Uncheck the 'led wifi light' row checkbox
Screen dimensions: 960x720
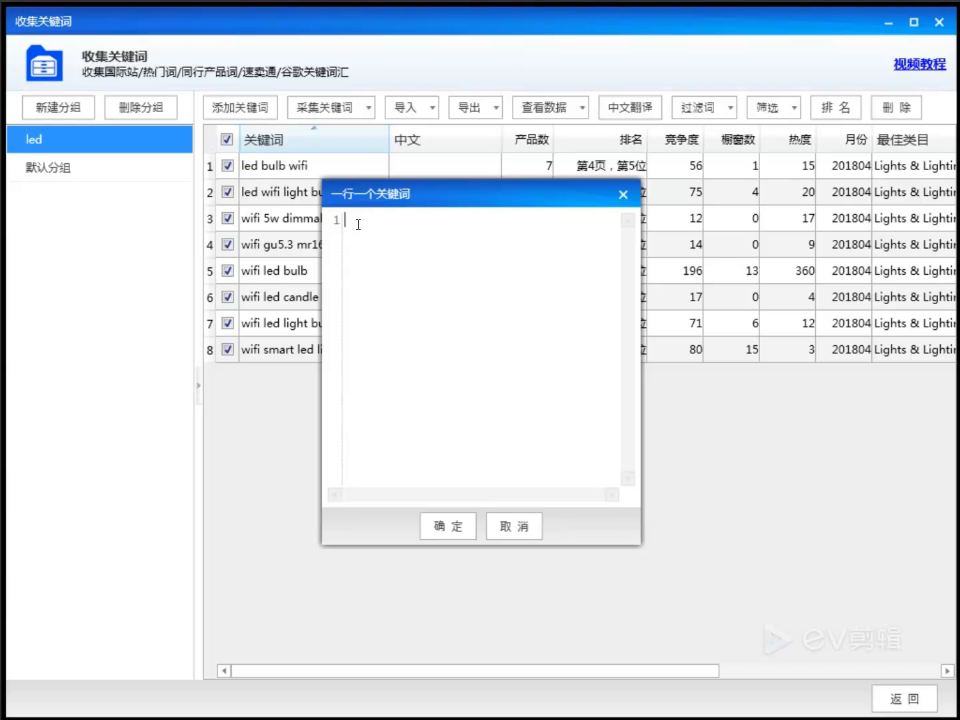click(228, 192)
